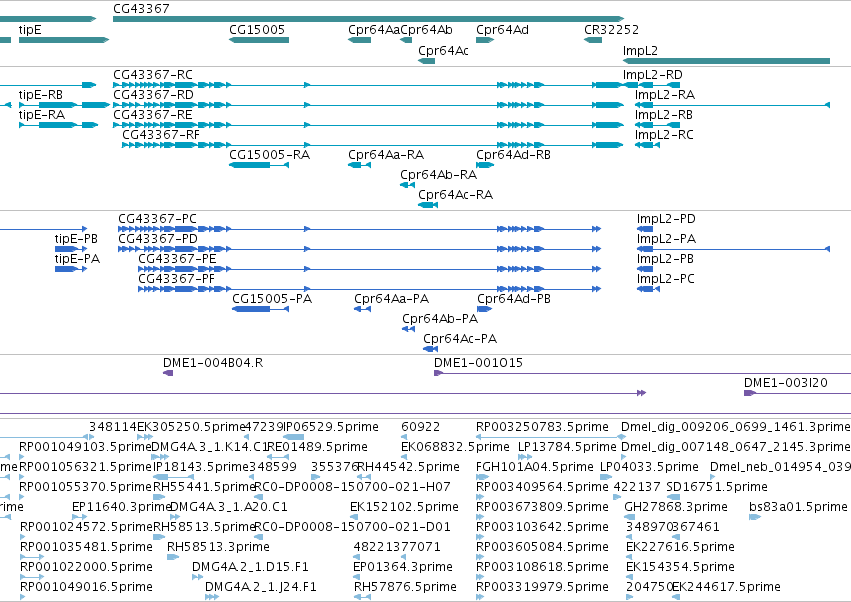The width and height of the screenshot is (851, 602).
Task: Select the ImpL2 gene bar
Action: [726, 61]
